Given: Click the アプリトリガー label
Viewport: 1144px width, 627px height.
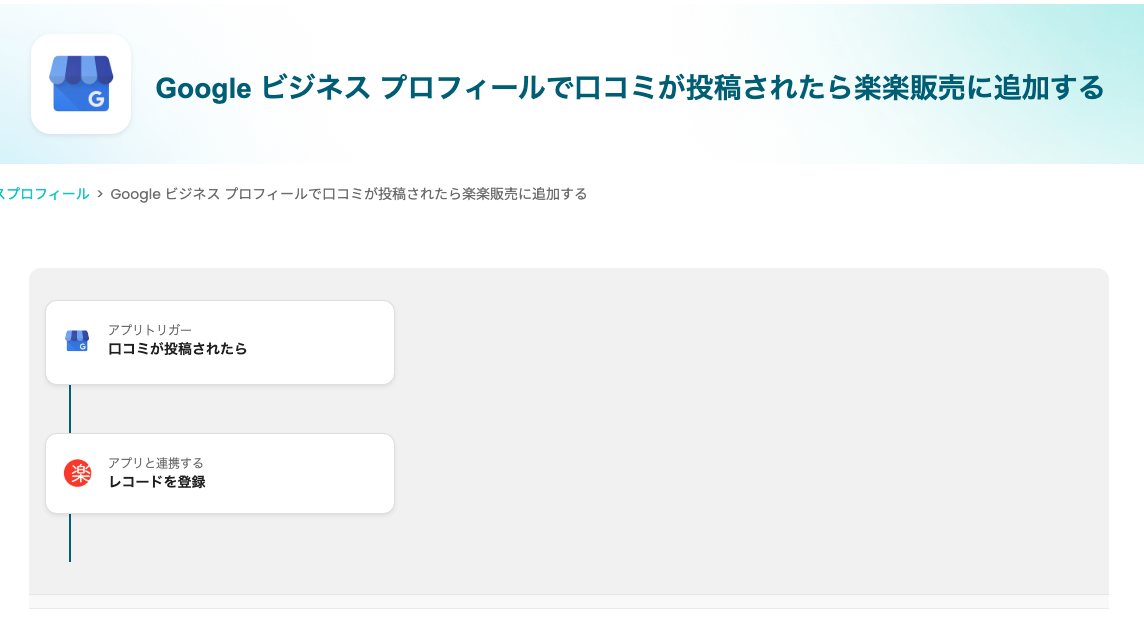Looking at the screenshot, I should point(149,330).
